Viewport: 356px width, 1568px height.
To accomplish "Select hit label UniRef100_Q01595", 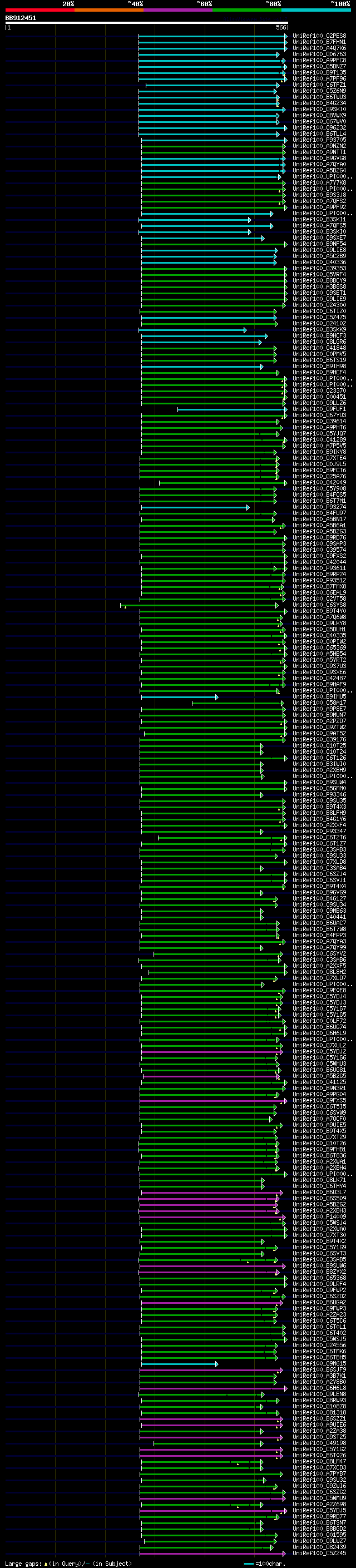I will [x=319, y=1535].
